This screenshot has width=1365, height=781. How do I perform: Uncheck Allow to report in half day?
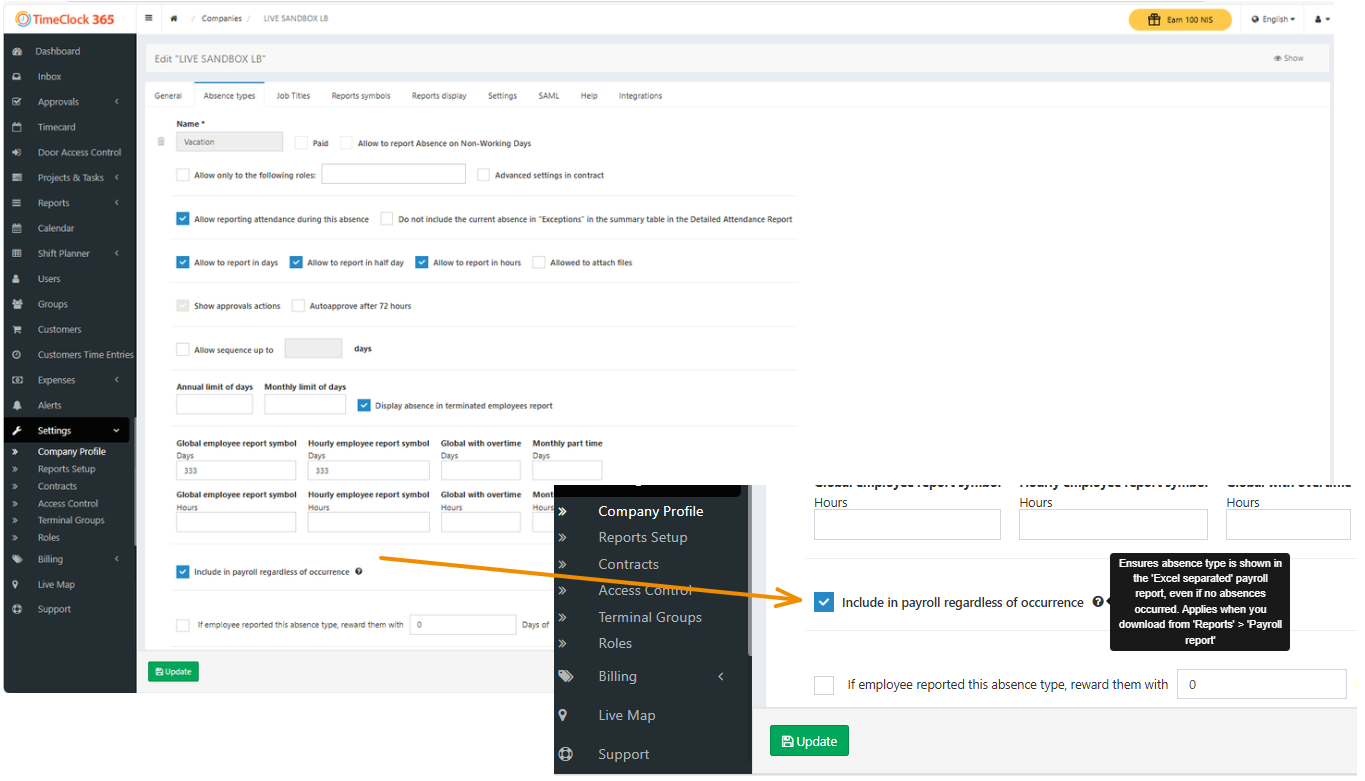(296, 263)
